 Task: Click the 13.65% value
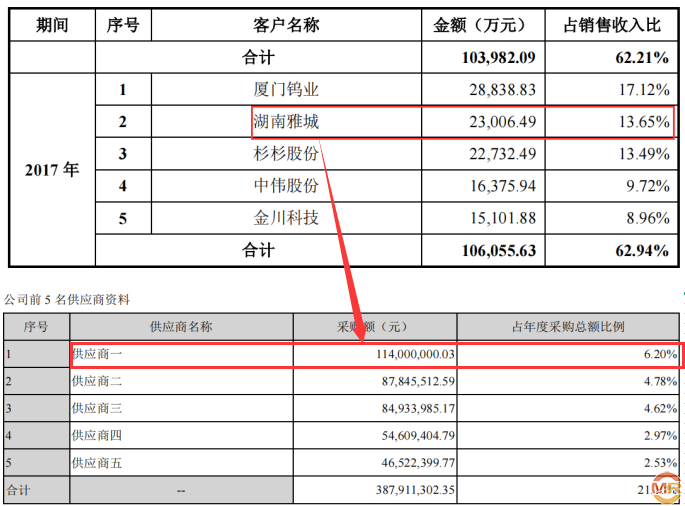pyautogui.click(x=644, y=122)
